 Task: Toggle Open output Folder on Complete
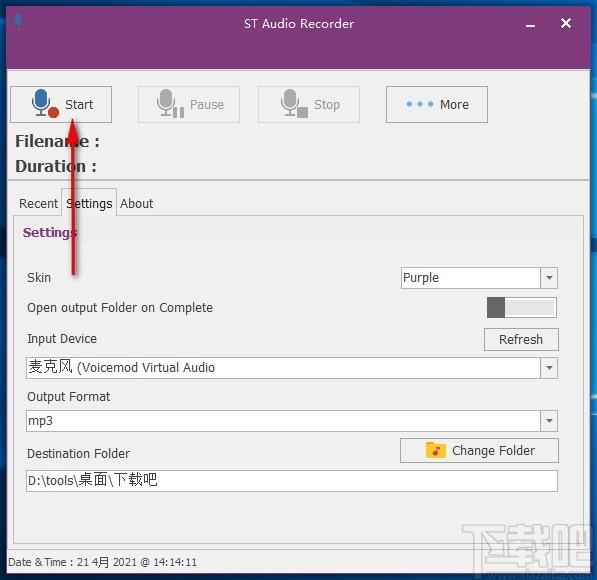521,307
